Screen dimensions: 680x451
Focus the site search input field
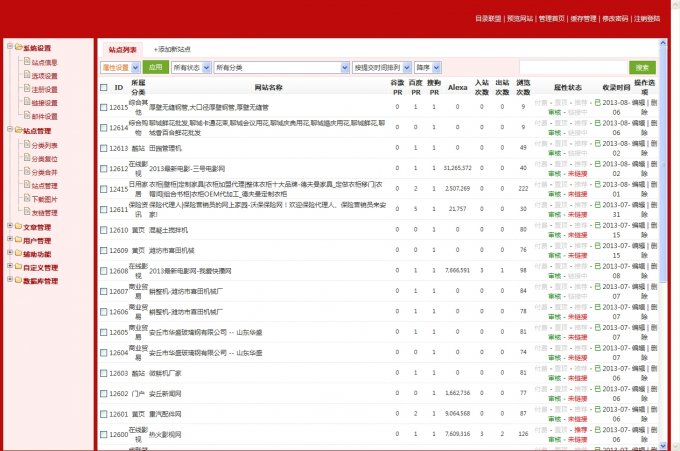click(573, 68)
